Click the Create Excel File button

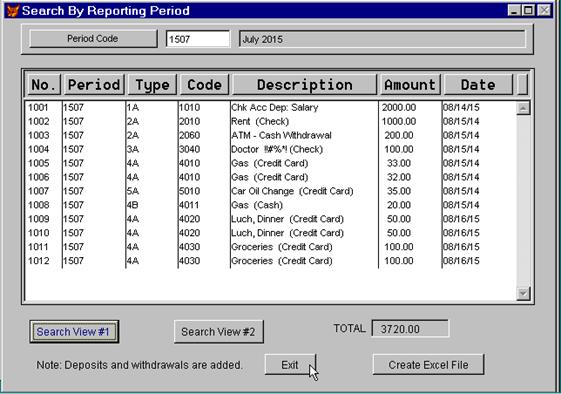click(428, 365)
